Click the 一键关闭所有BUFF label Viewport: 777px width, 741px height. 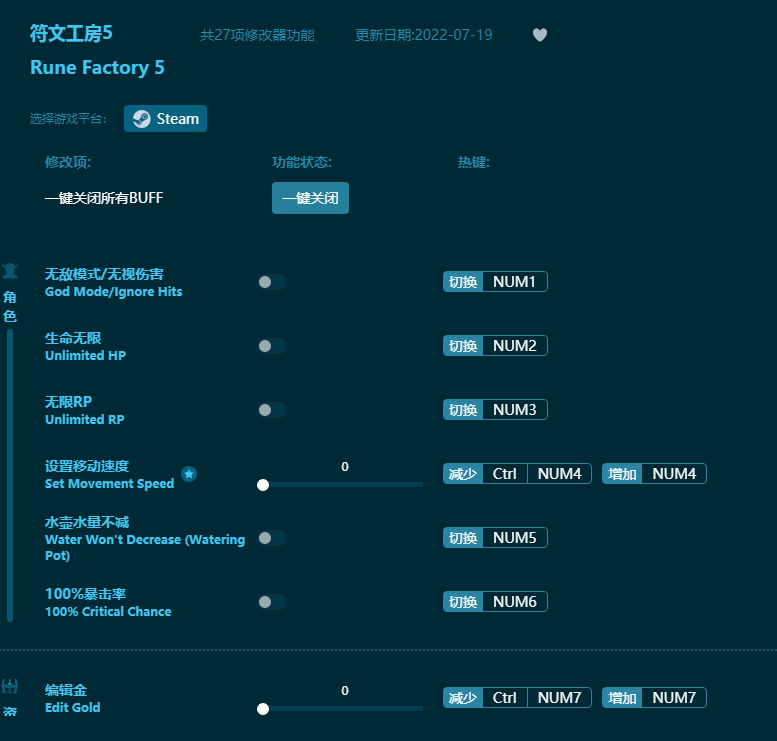pos(104,198)
